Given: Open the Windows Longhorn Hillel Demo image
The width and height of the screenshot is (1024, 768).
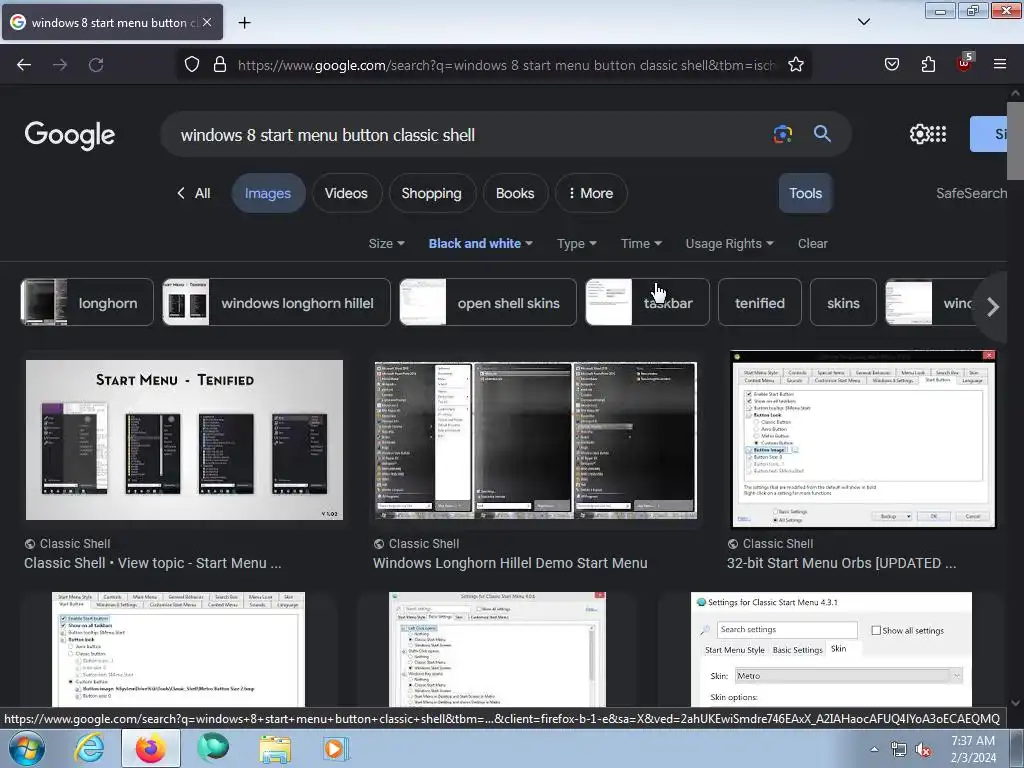Looking at the screenshot, I should [x=536, y=440].
